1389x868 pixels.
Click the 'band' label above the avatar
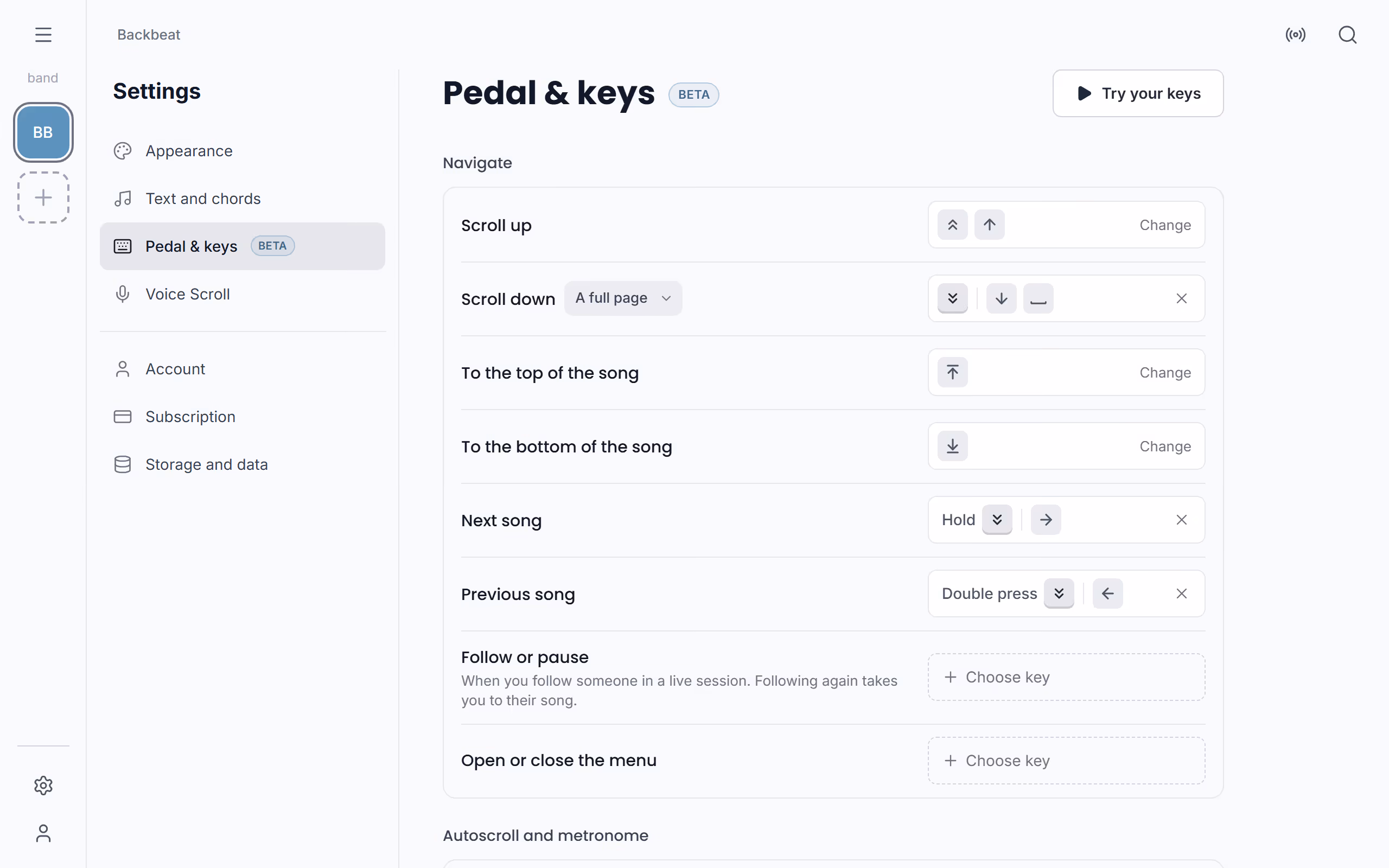click(43, 78)
